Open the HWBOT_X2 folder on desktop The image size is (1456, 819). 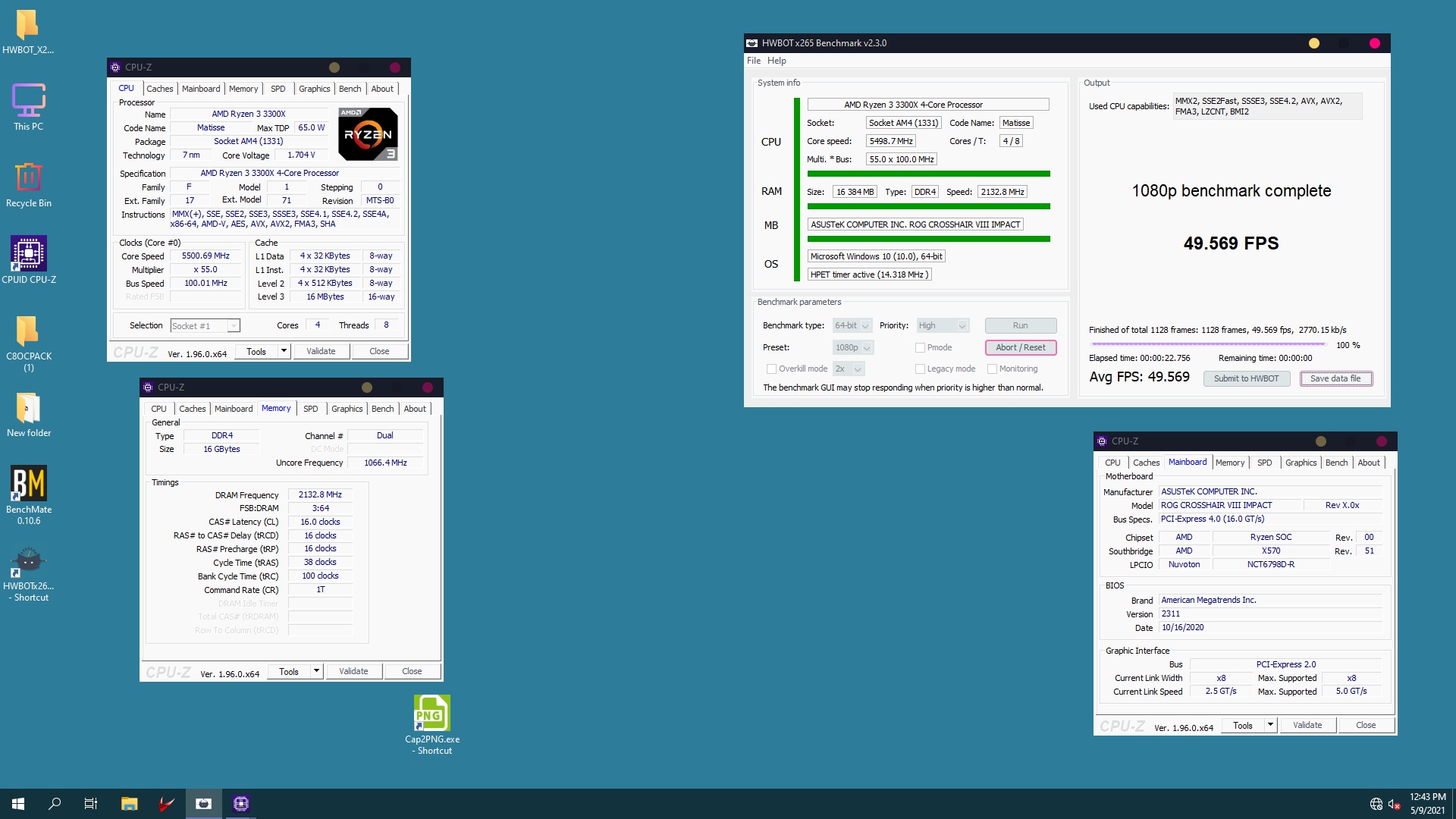point(28,33)
